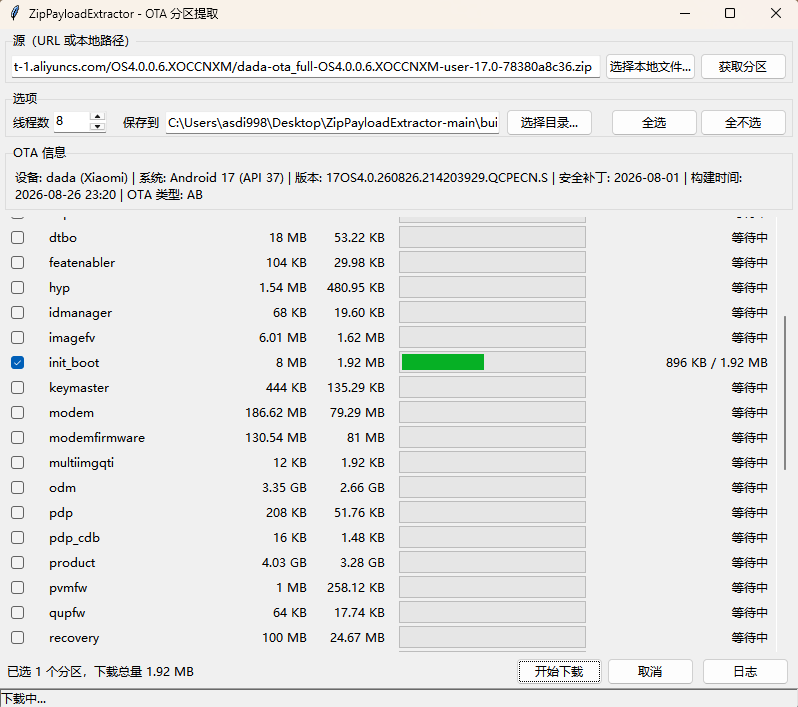
Task: Check the recovery partition checkbox
Action: 18,637
